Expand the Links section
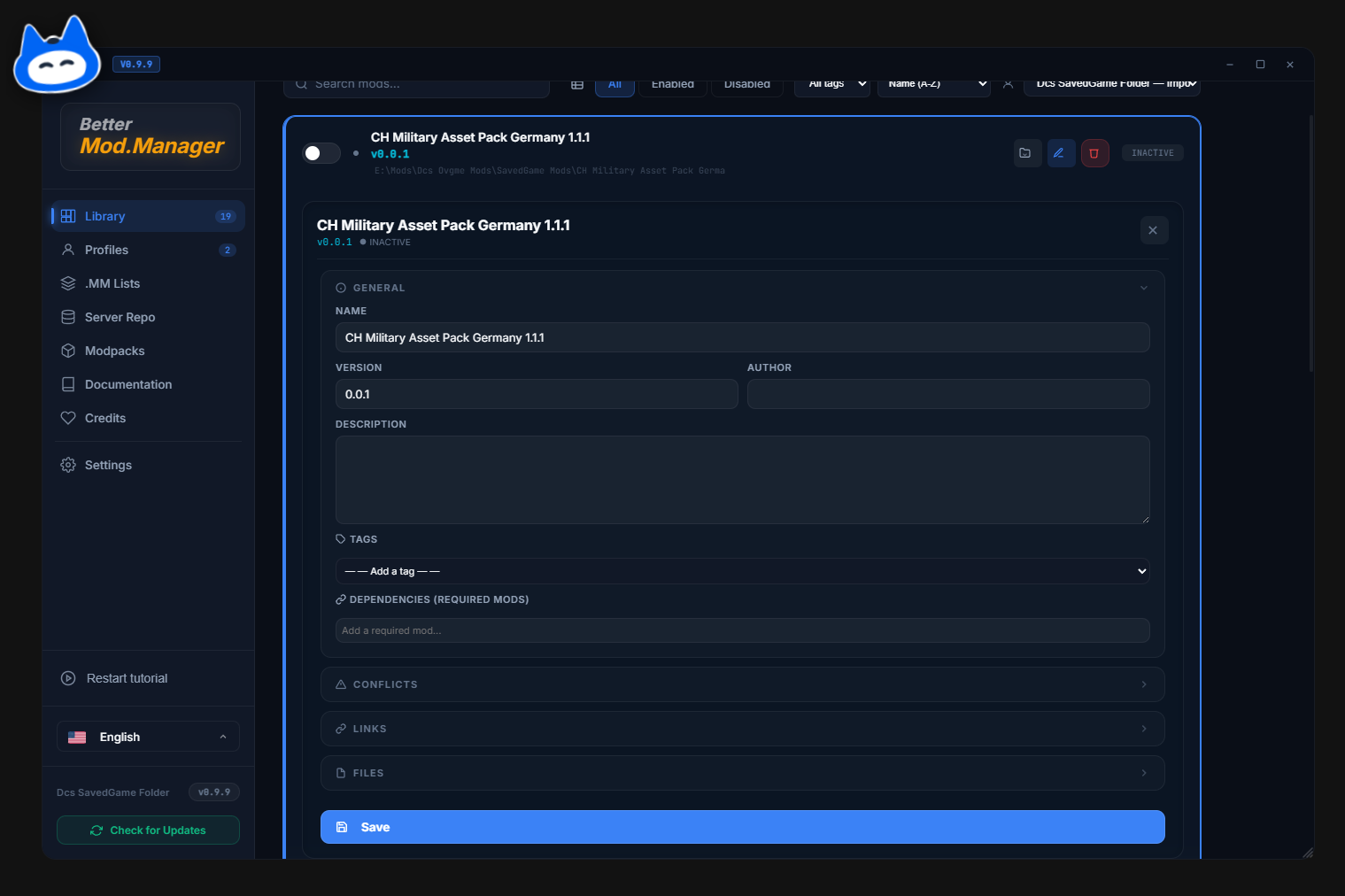1345x896 pixels. tap(742, 729)
